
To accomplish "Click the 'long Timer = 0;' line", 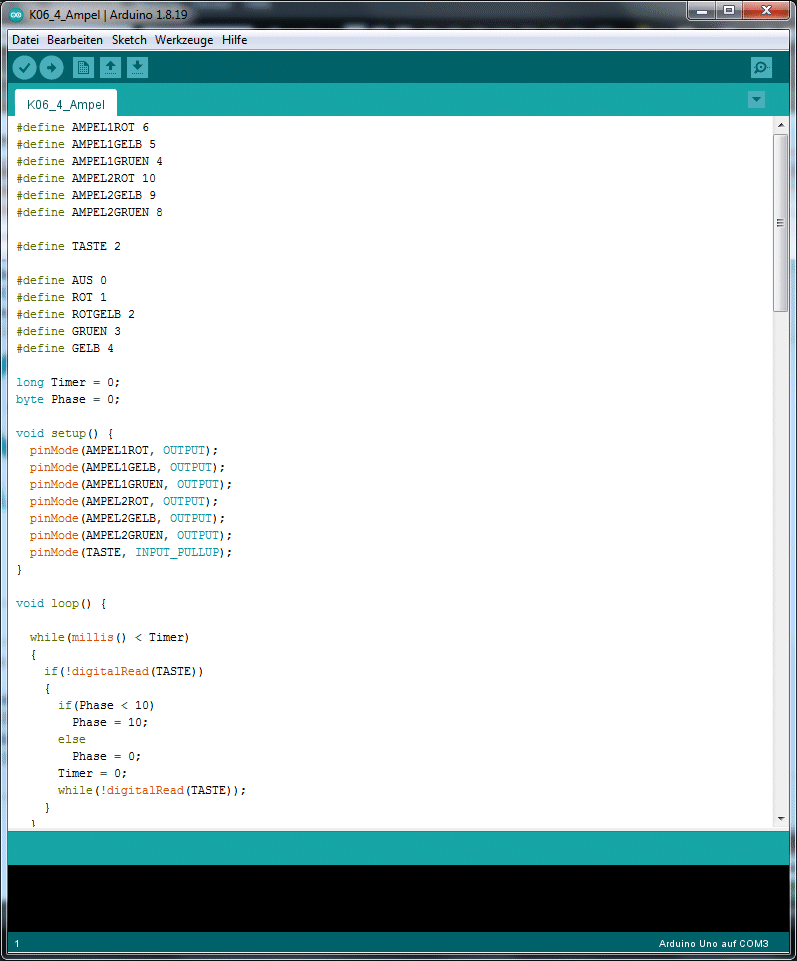I will 68,382.
